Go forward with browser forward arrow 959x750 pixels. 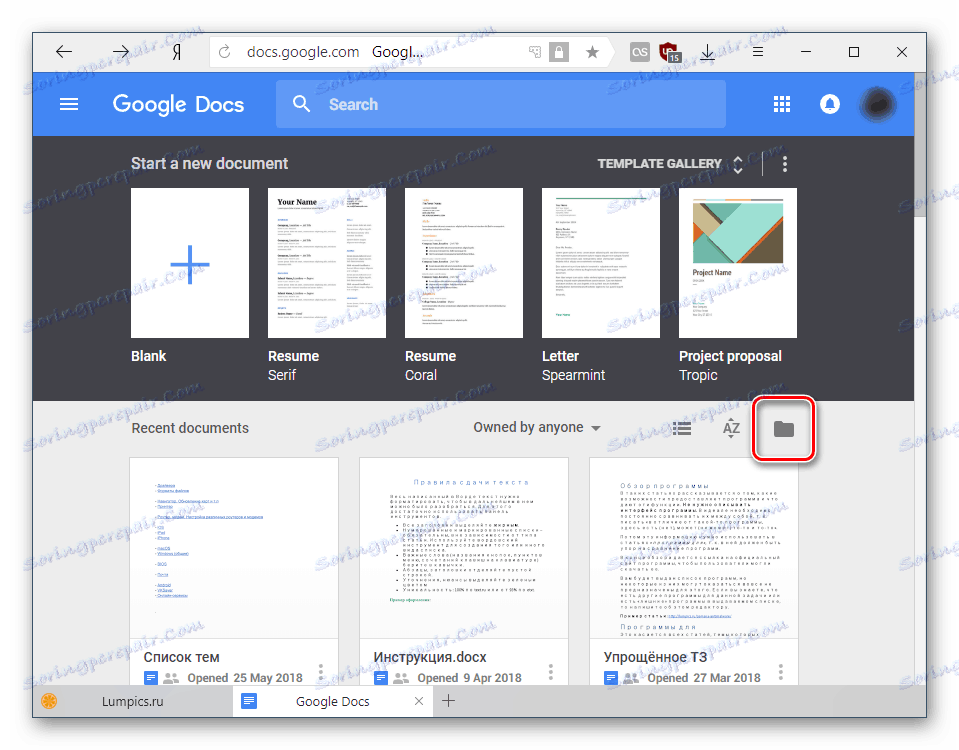[120, 52]
